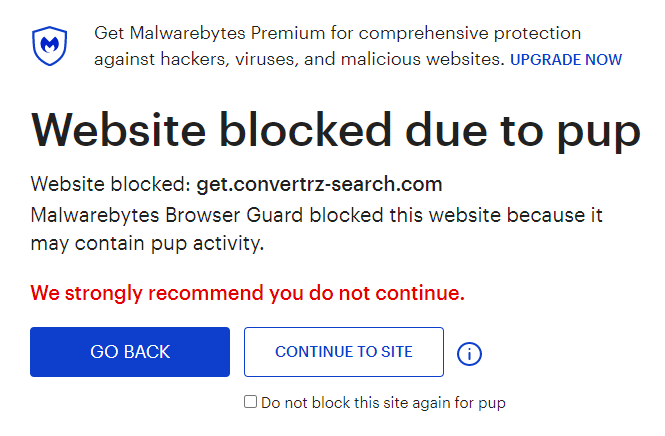Click 'for pup' at the checkbox label's end

(482, 403)
